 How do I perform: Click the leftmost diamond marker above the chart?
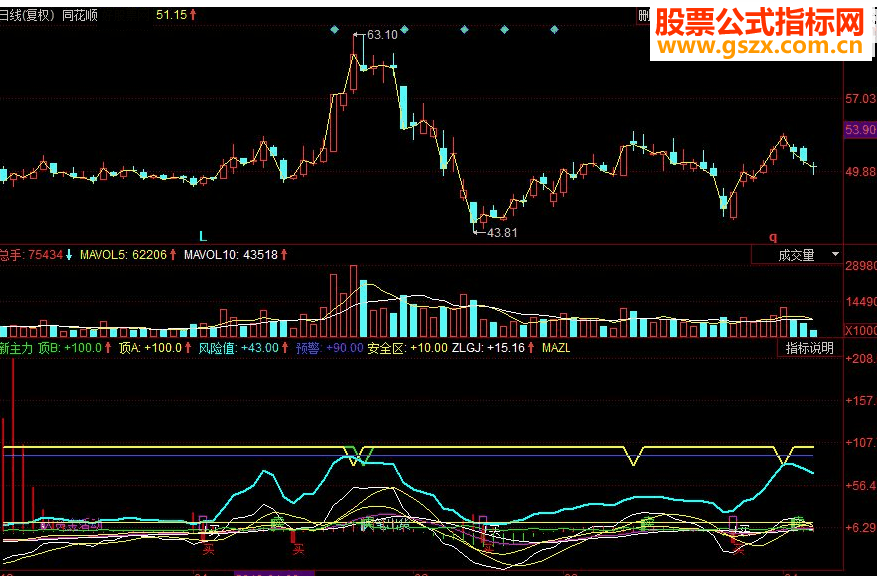click(334, 29)
